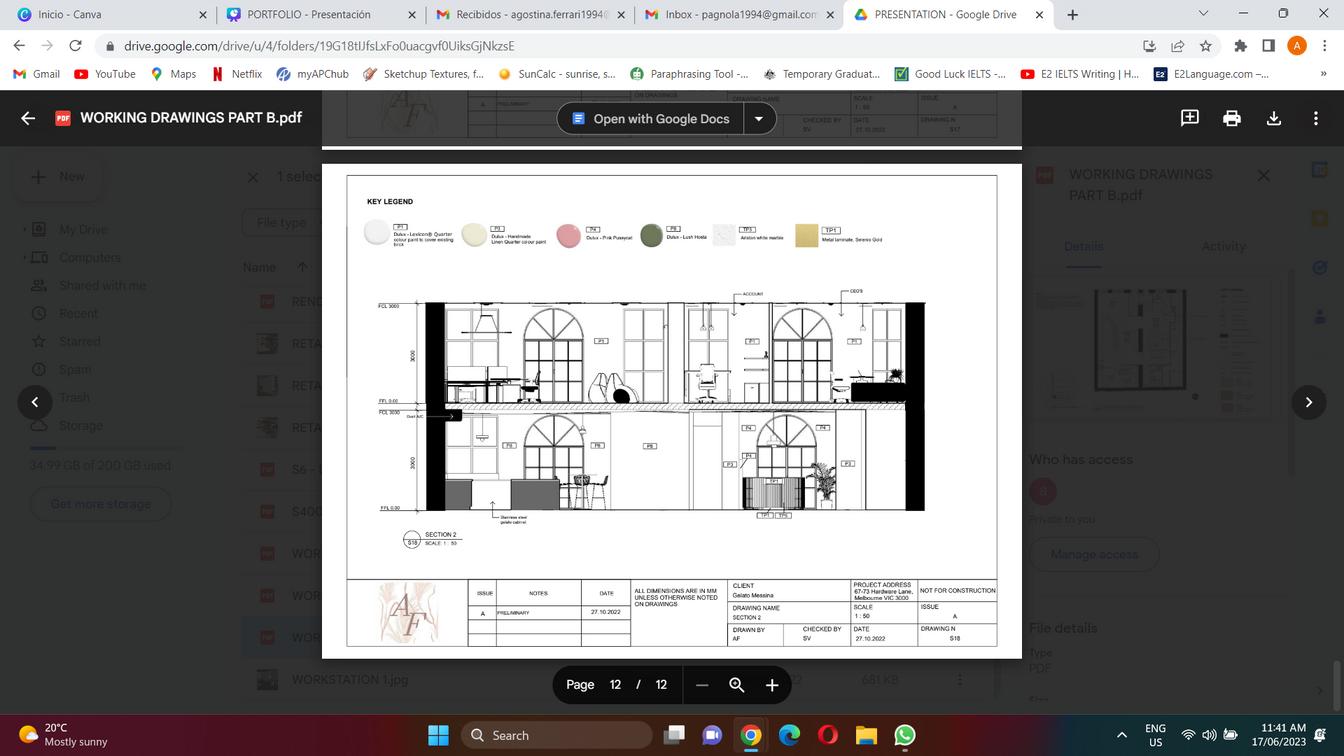The height and width of the screenshot is (756, 1344).
Task: Zoom out with the minus icon
Action: click(702, 685)
